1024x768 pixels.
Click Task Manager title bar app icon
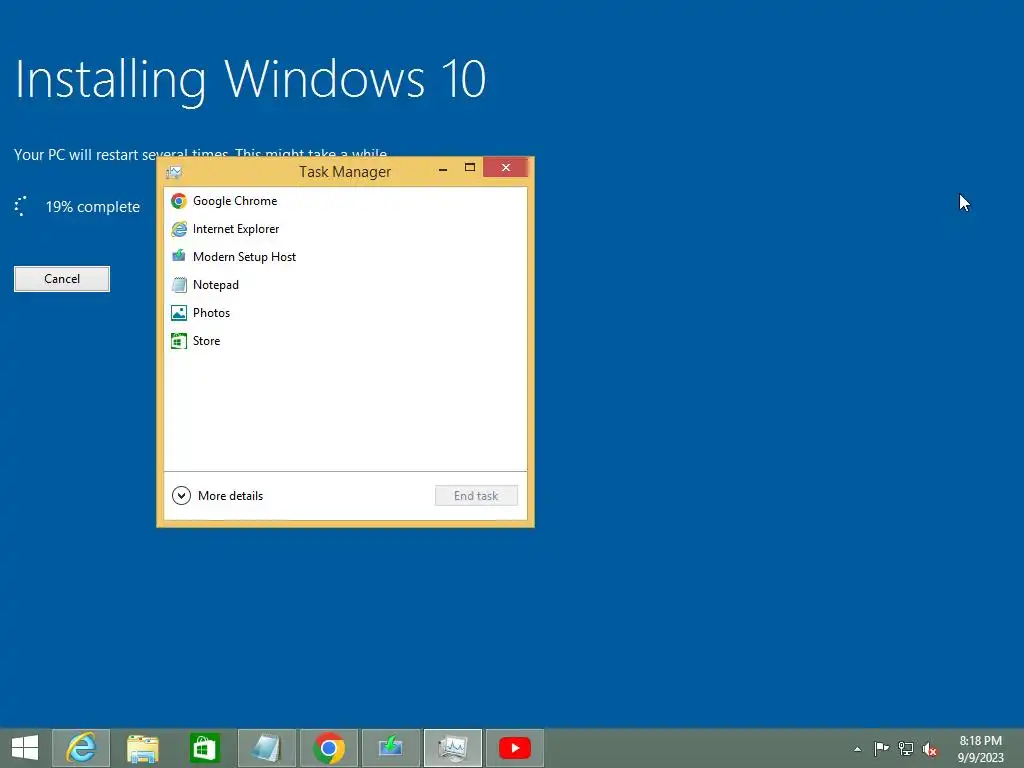coord(174,172)
